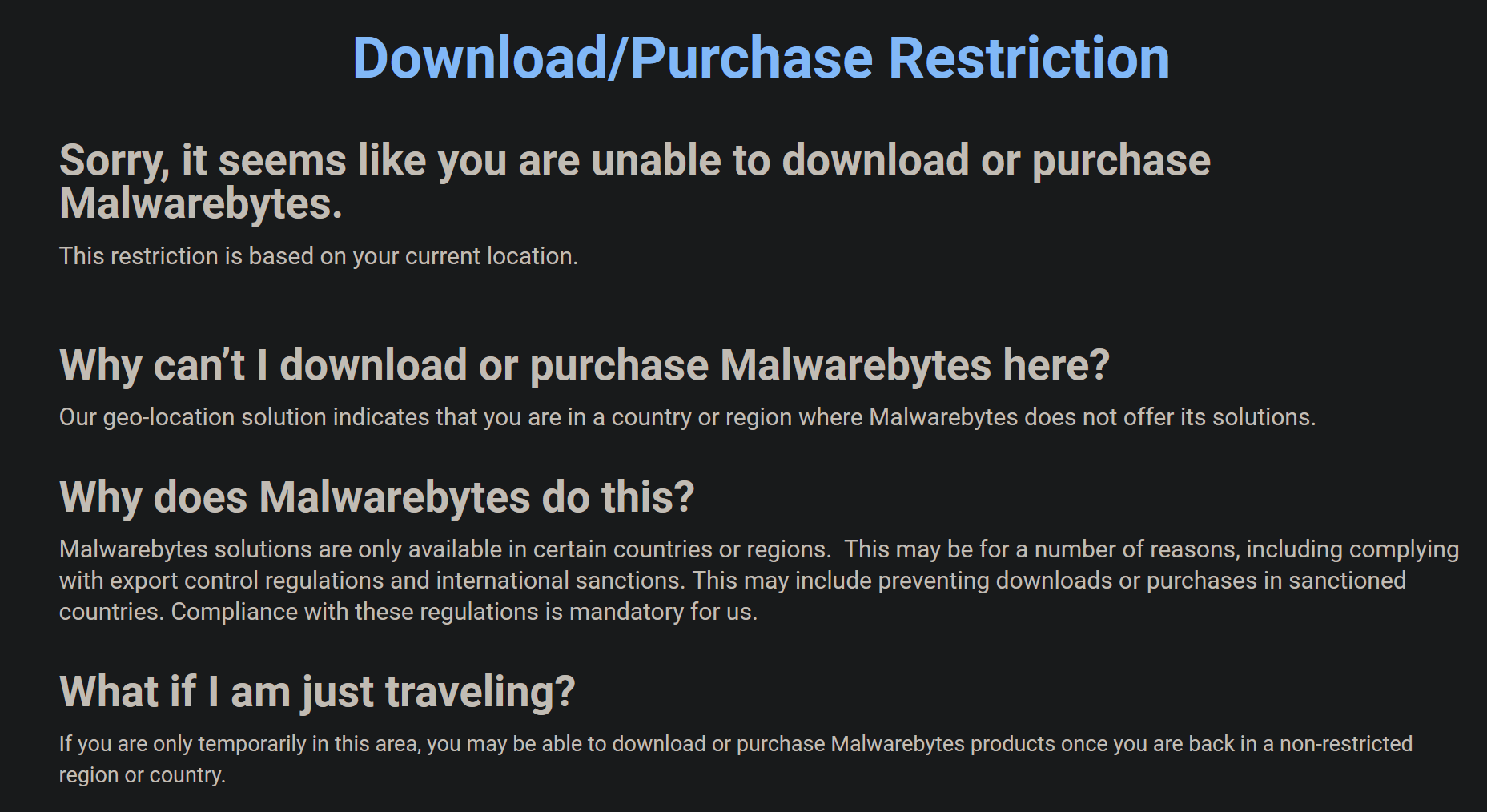
Task: Click the word 'Download' in the blue title
Action: tap(480, 58)
